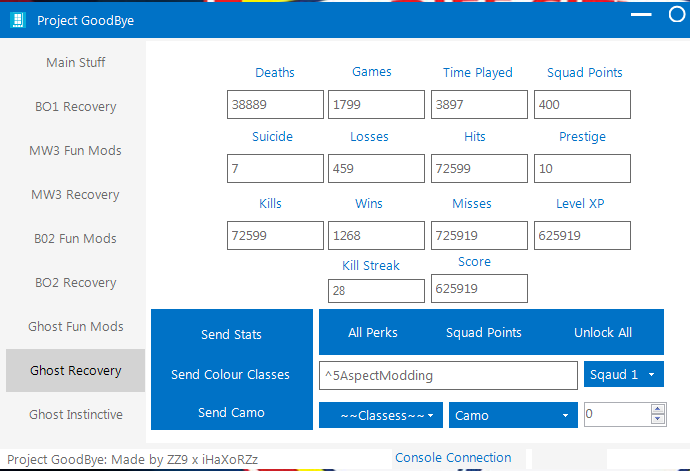Open the BO2 Recovery tab

tap(75, 283)
